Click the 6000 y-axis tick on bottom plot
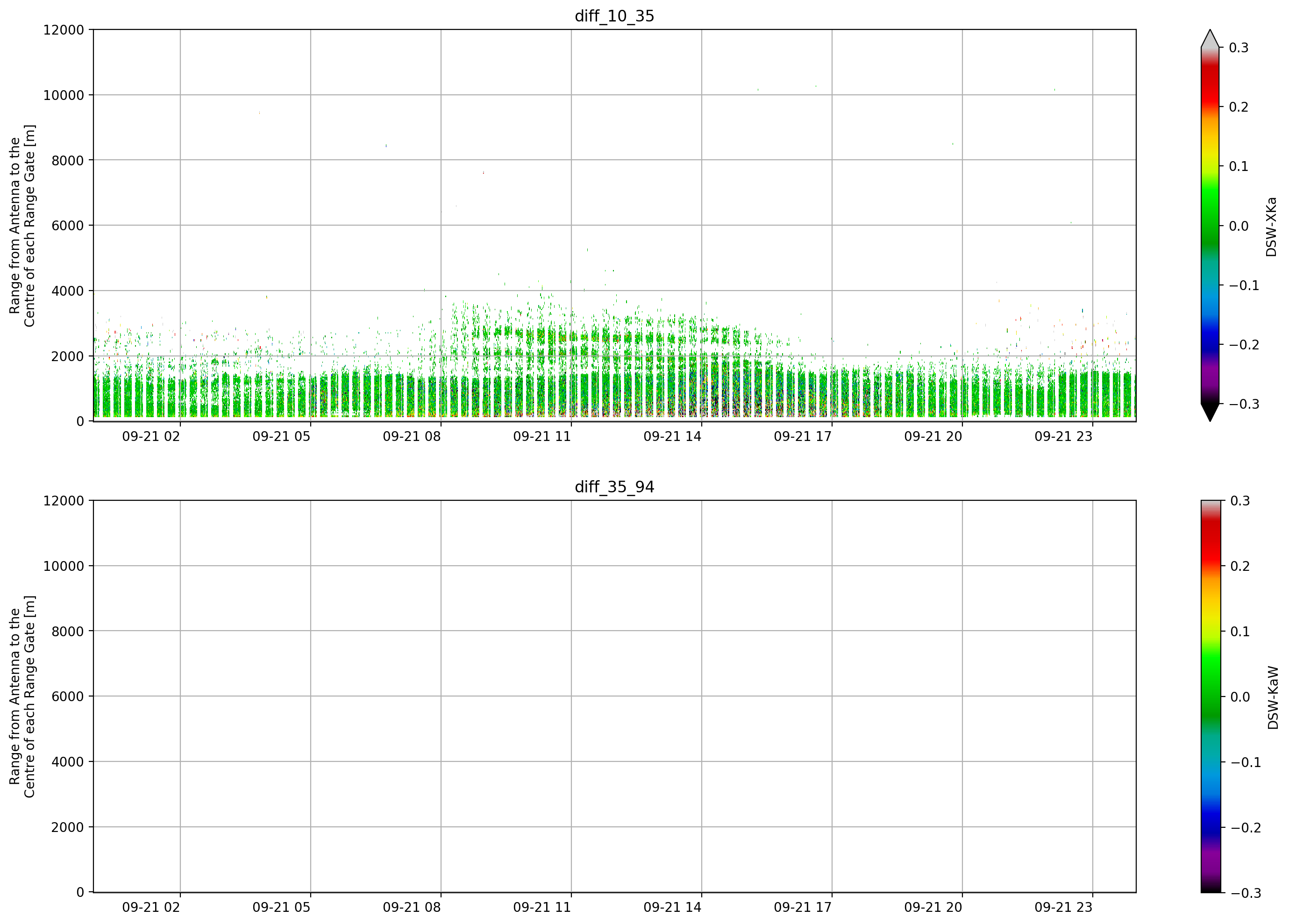 (x=68, y=697)
